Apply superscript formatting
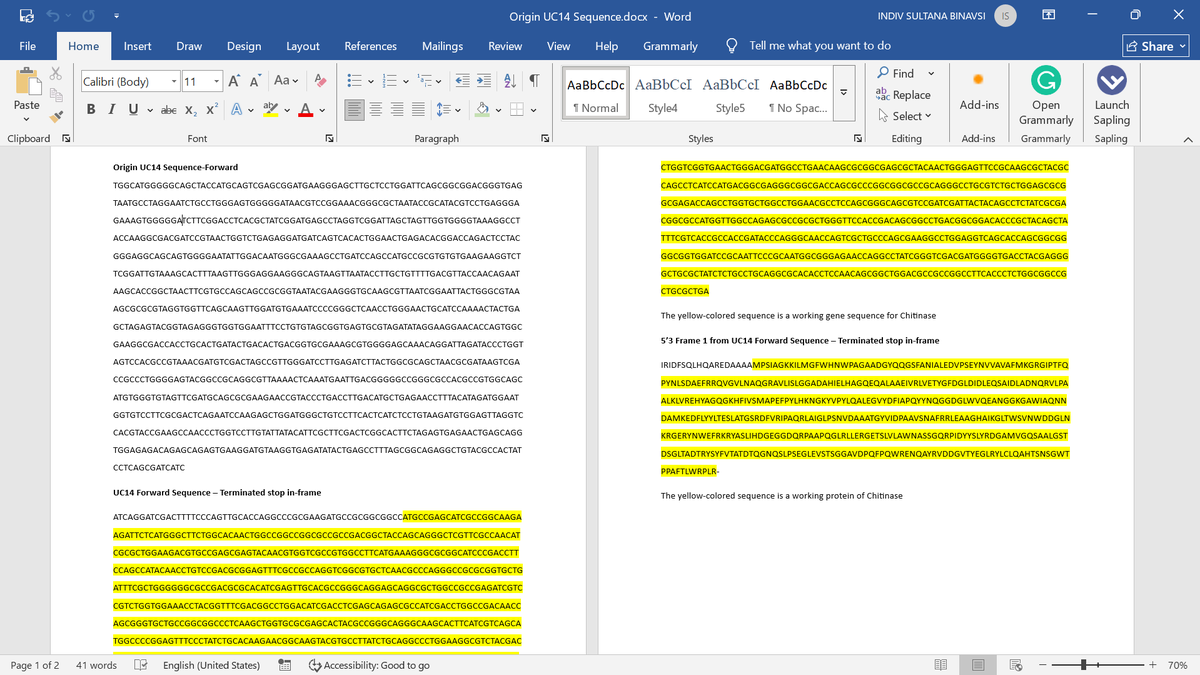The height and width of the screenshot is (675, 1200). (212, 109)
